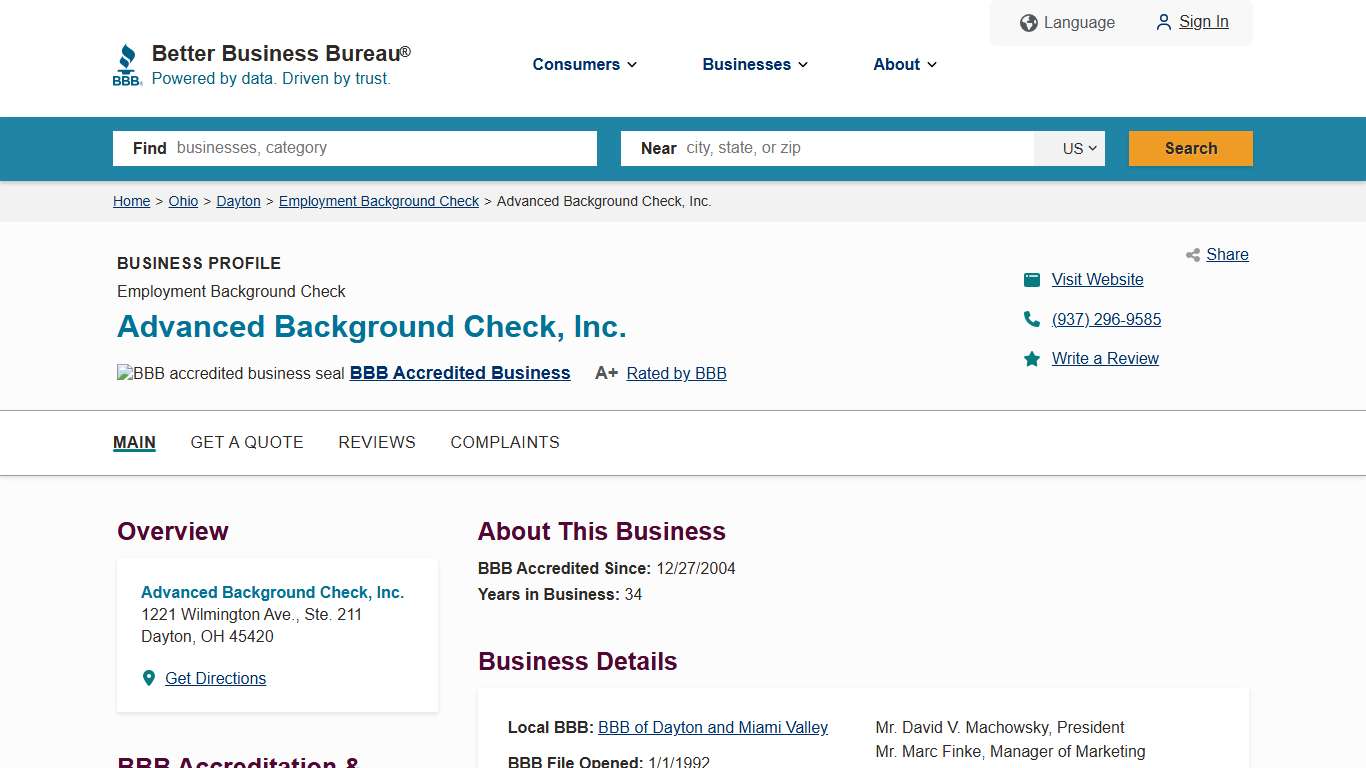This screenshot has height=768, width=1366.
Task: Expand the Consumers navigation dropdown
Action: pos(584,64)
